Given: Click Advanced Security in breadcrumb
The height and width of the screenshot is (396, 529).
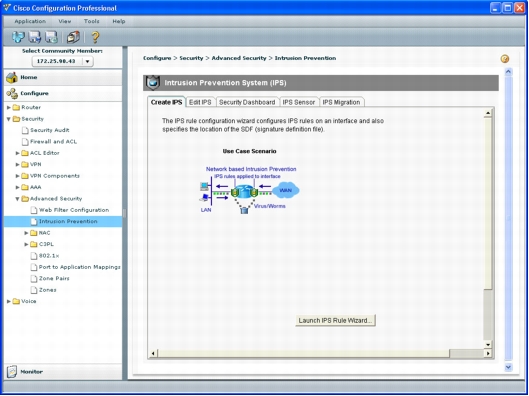Looking at the screenshot, I should pyautogui.click(x=239, y=58).
